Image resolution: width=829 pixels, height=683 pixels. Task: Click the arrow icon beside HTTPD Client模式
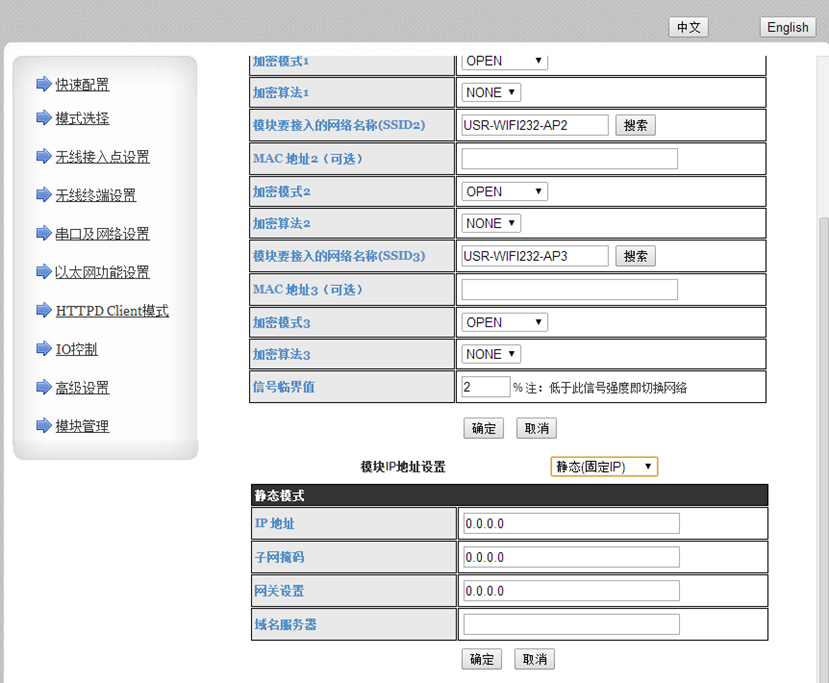tap(43, 310)
